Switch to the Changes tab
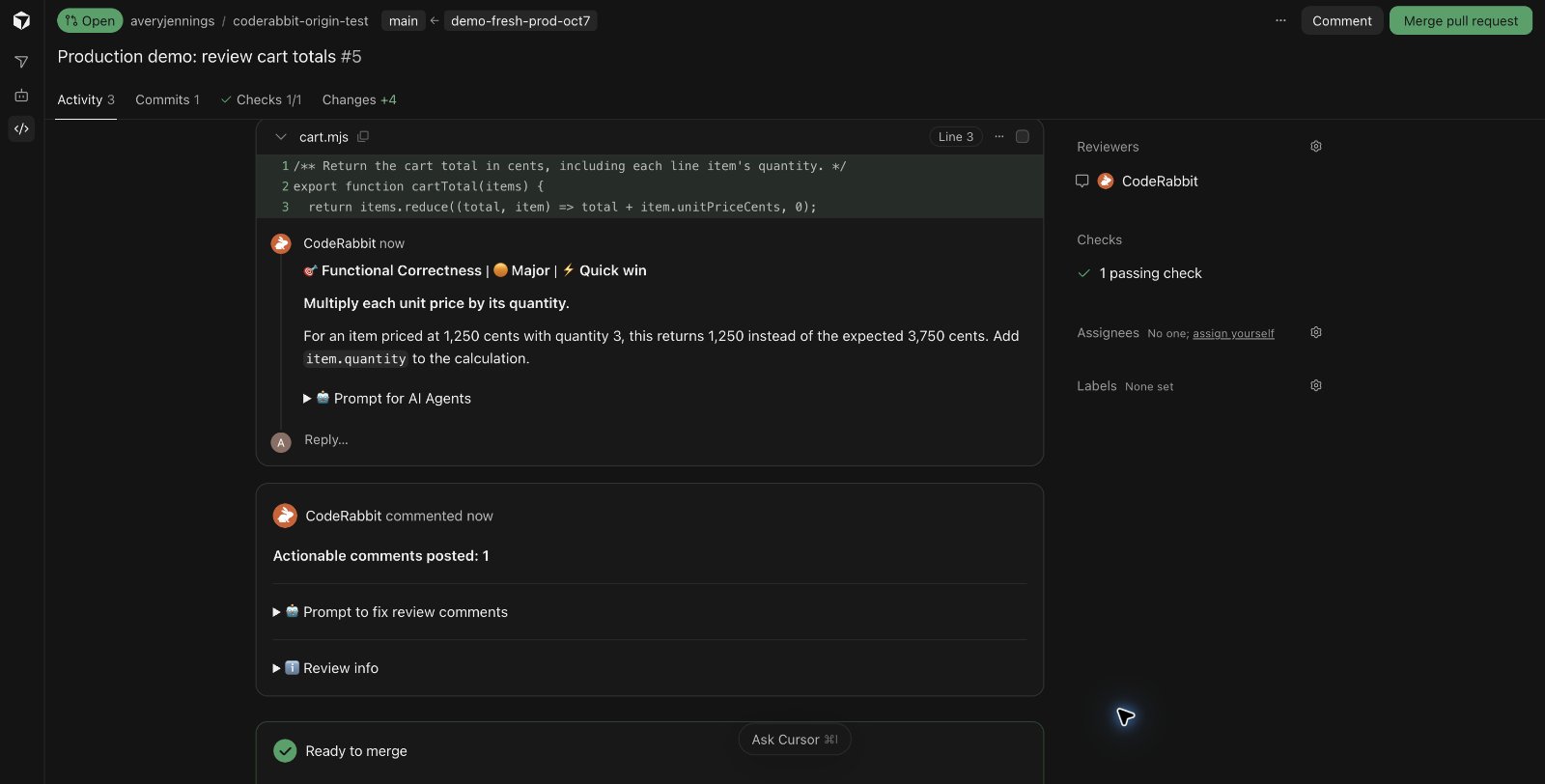This screenshot has width=1545, height=784. click(x=359, y=99)
